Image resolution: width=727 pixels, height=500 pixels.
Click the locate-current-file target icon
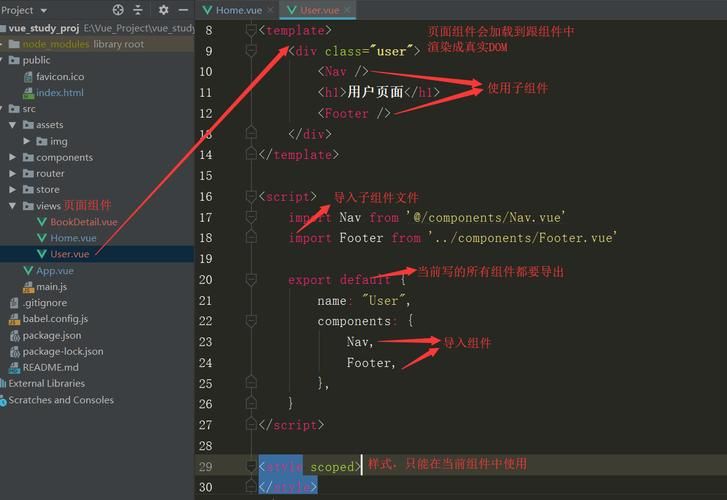[x=118, y=10]
